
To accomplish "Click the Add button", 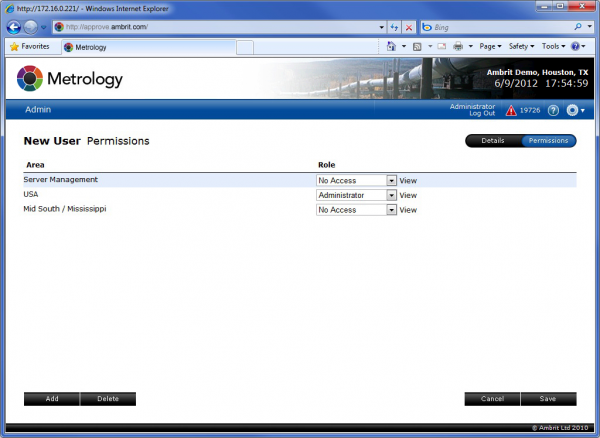I will (52, 399).
